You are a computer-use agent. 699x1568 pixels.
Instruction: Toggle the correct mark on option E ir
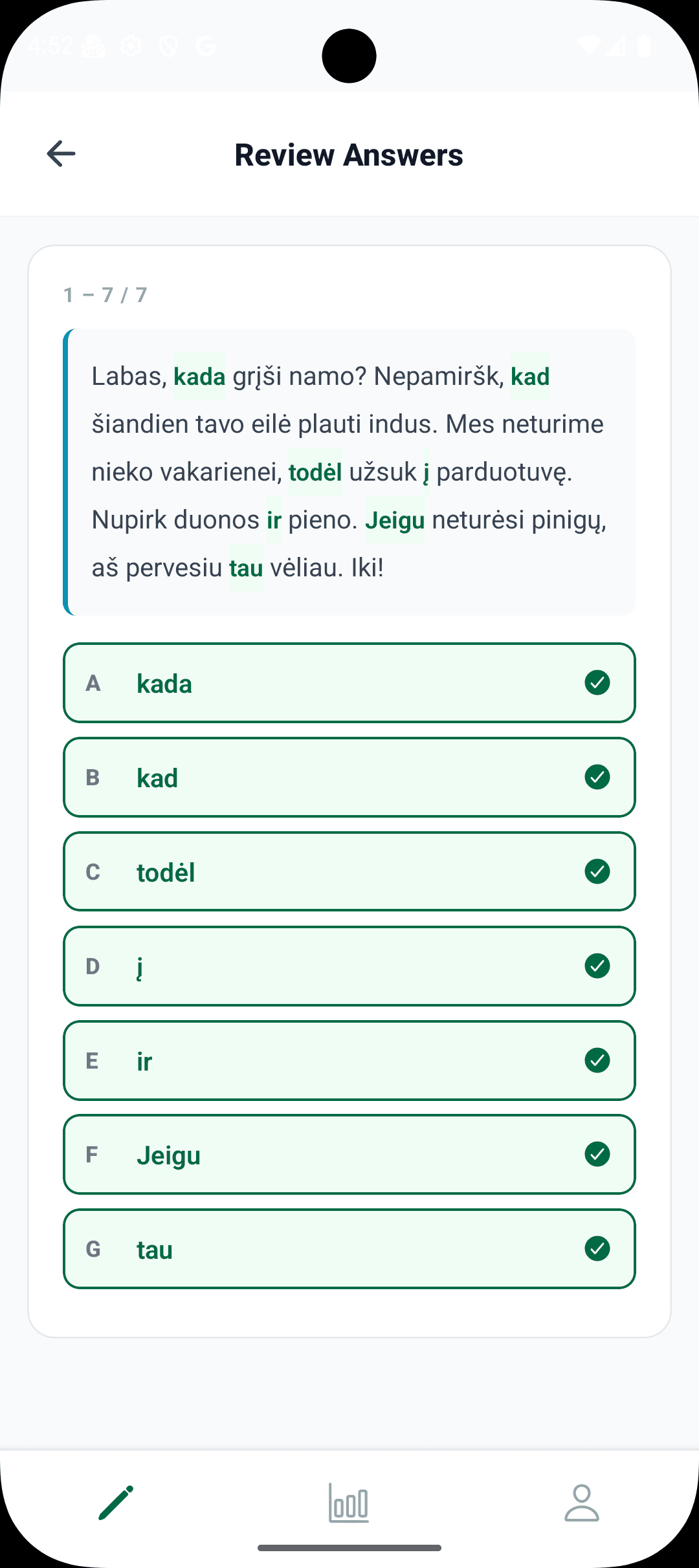[x=597, y=1060]
